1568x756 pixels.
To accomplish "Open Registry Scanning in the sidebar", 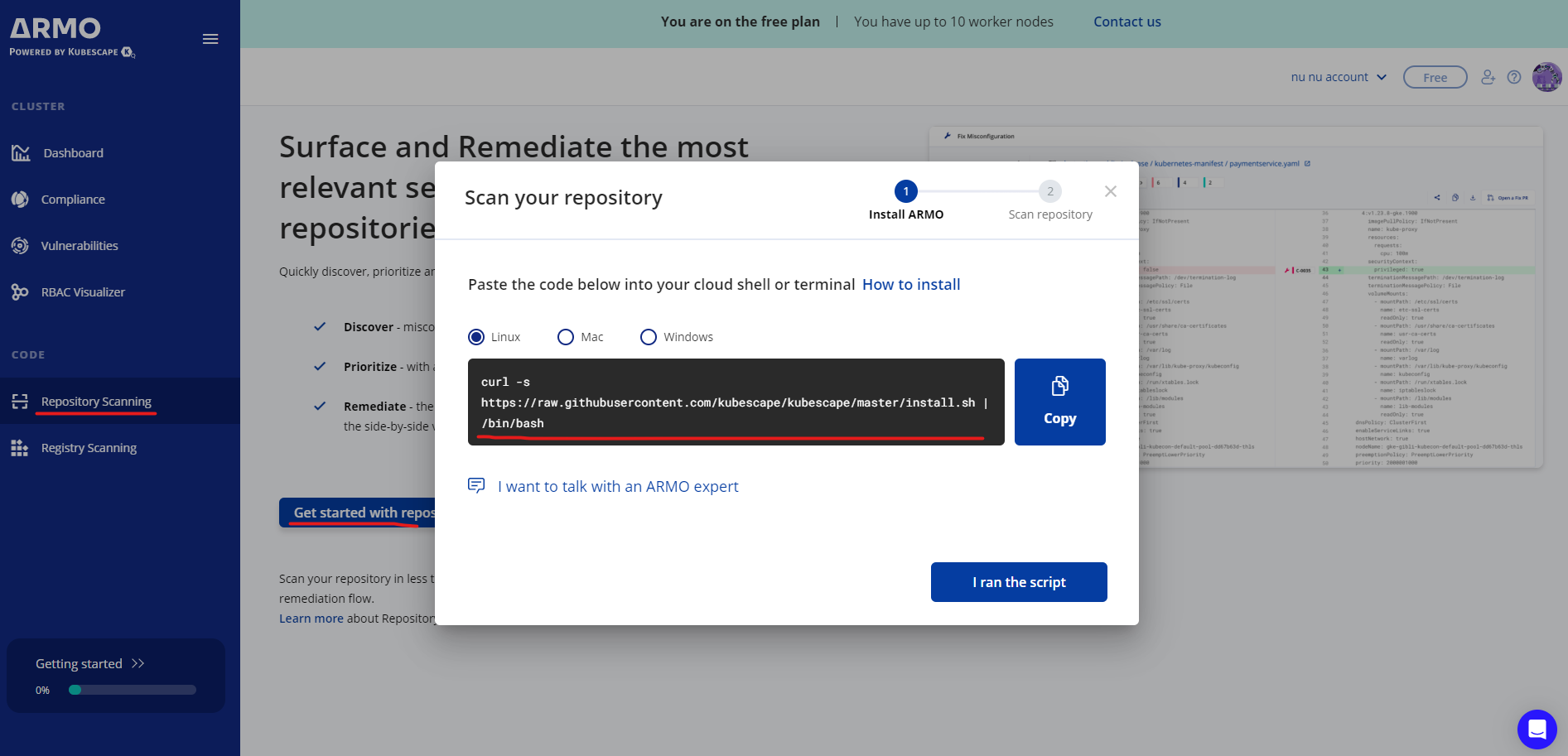I will [x=120, y=448].
